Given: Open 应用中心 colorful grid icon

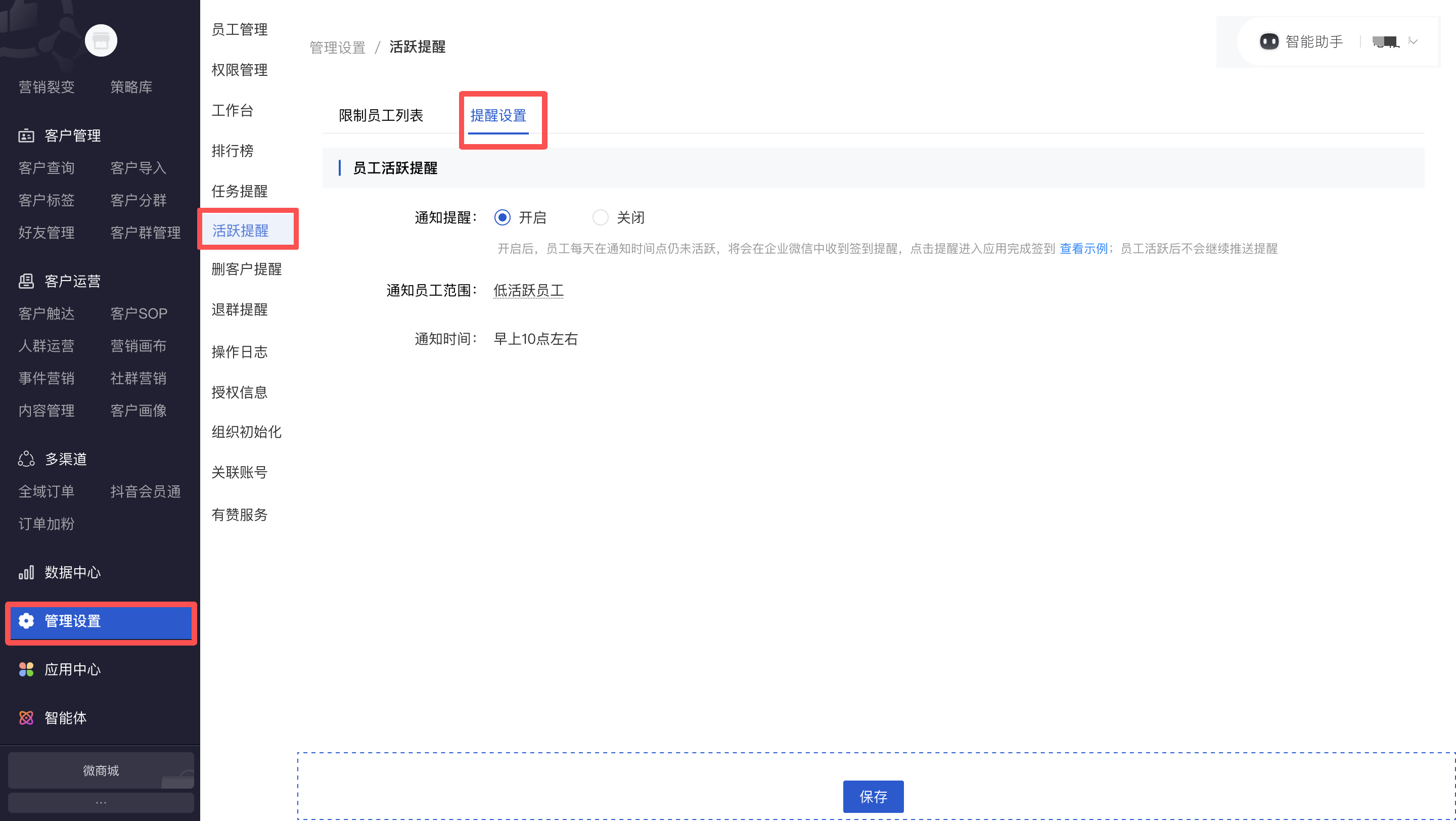Looking at the screenshot, I should point(26,669).
